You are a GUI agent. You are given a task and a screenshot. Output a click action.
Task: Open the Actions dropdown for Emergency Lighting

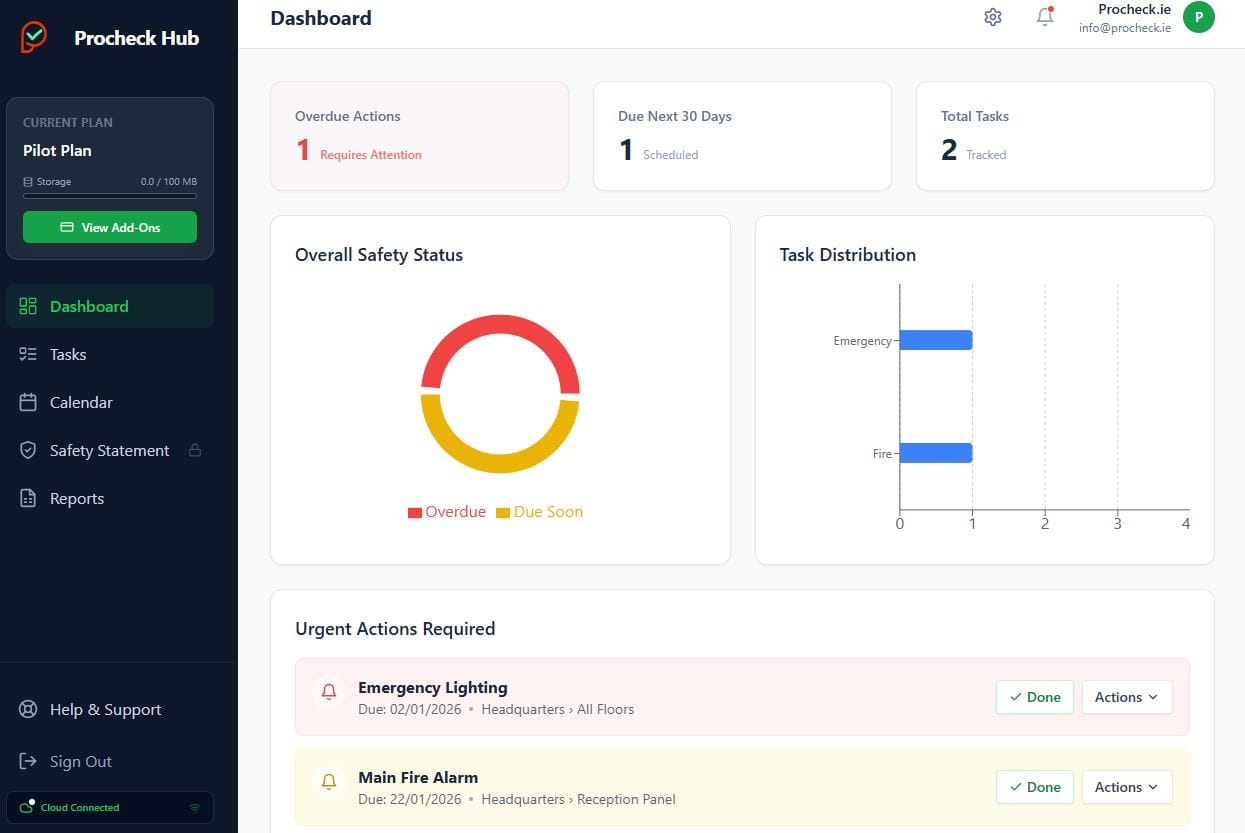[x=1126, y=697]
